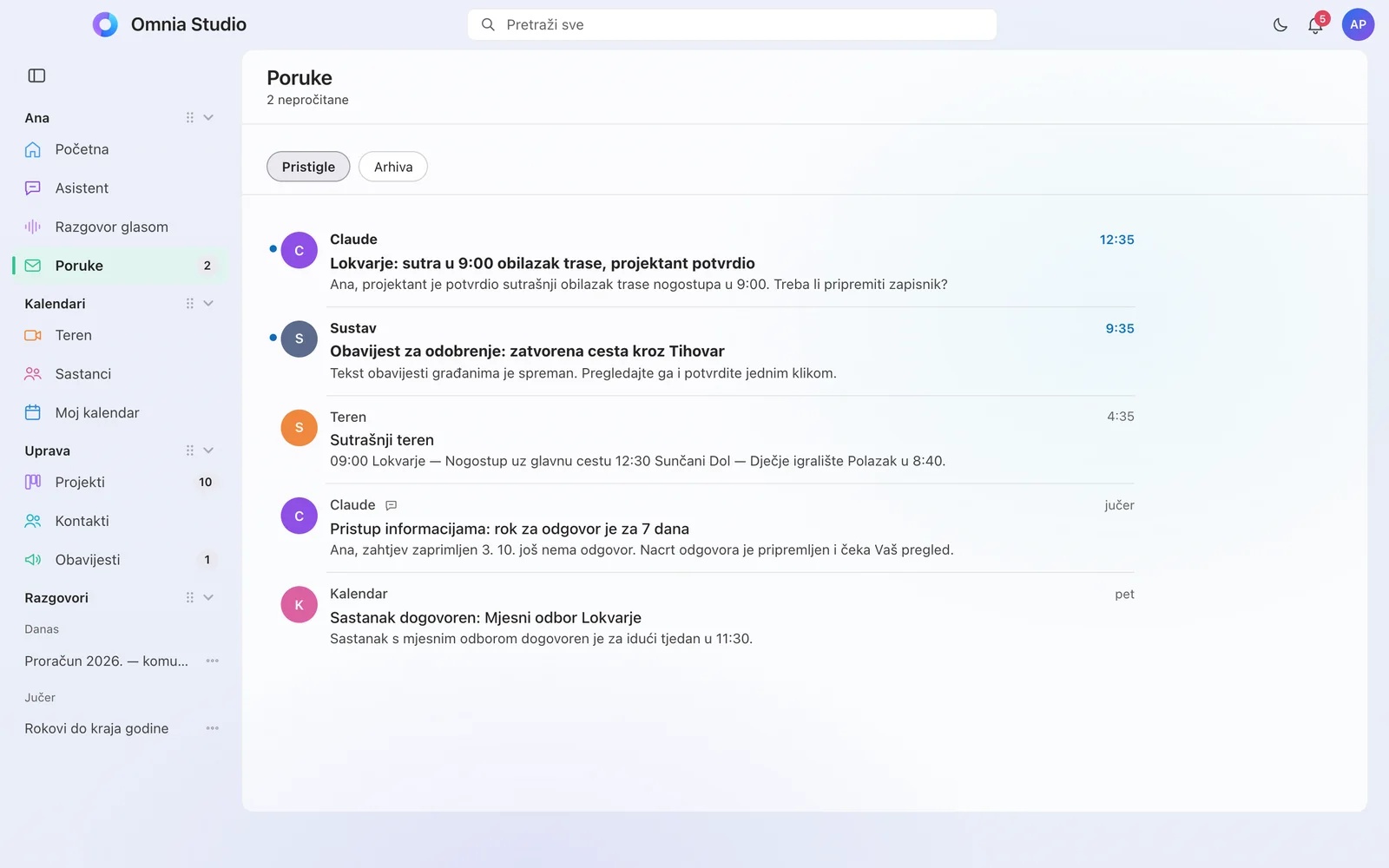Open options menu for Rokovi do kraja godine
This screenshot has width=1389, height=868.
click(212, 728)
